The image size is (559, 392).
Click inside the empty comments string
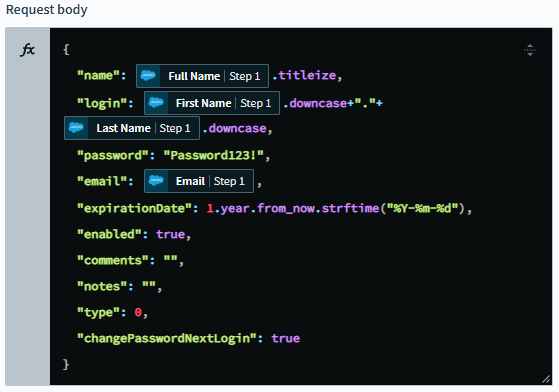pos(170,259)
